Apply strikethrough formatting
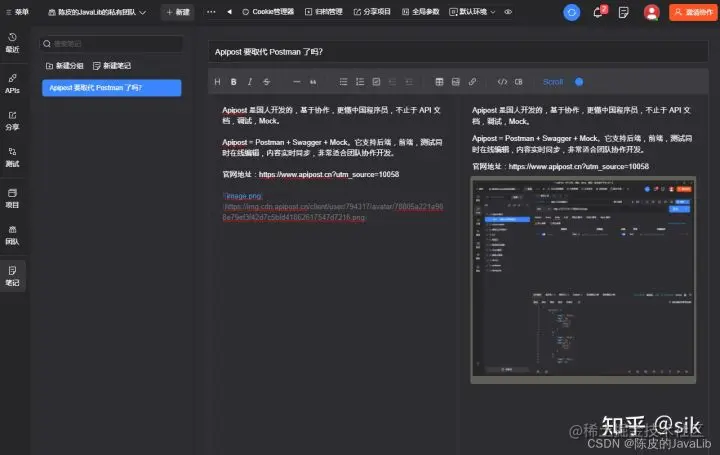The image size is (720, 455). point(266,82)
